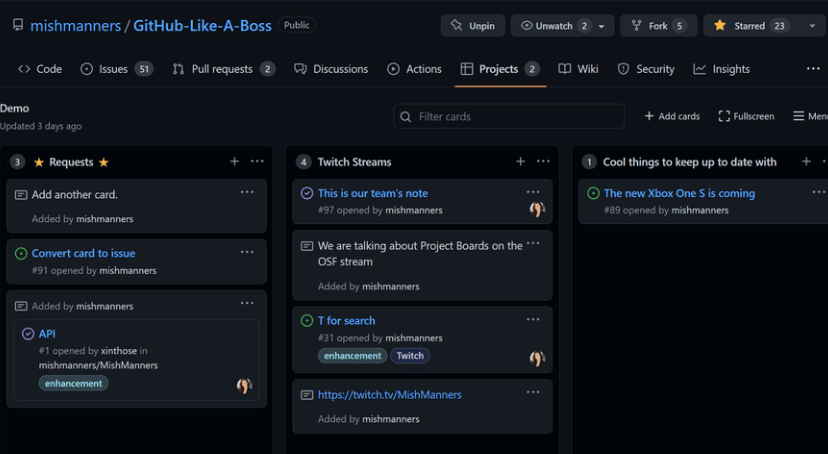Open Requests column options menu
This screenshot has height=454, width=828.
(257, 162)
